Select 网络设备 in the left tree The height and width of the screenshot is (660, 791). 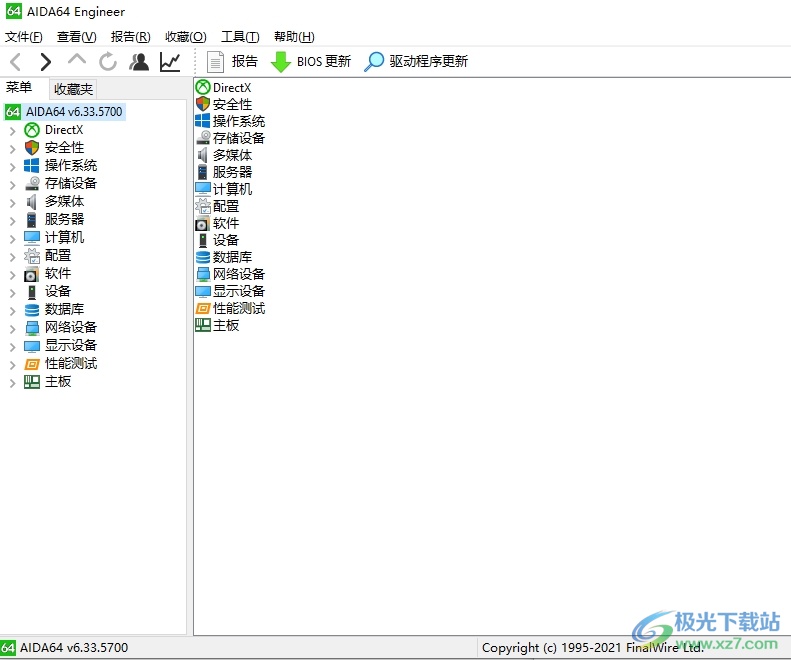point(71,327)
